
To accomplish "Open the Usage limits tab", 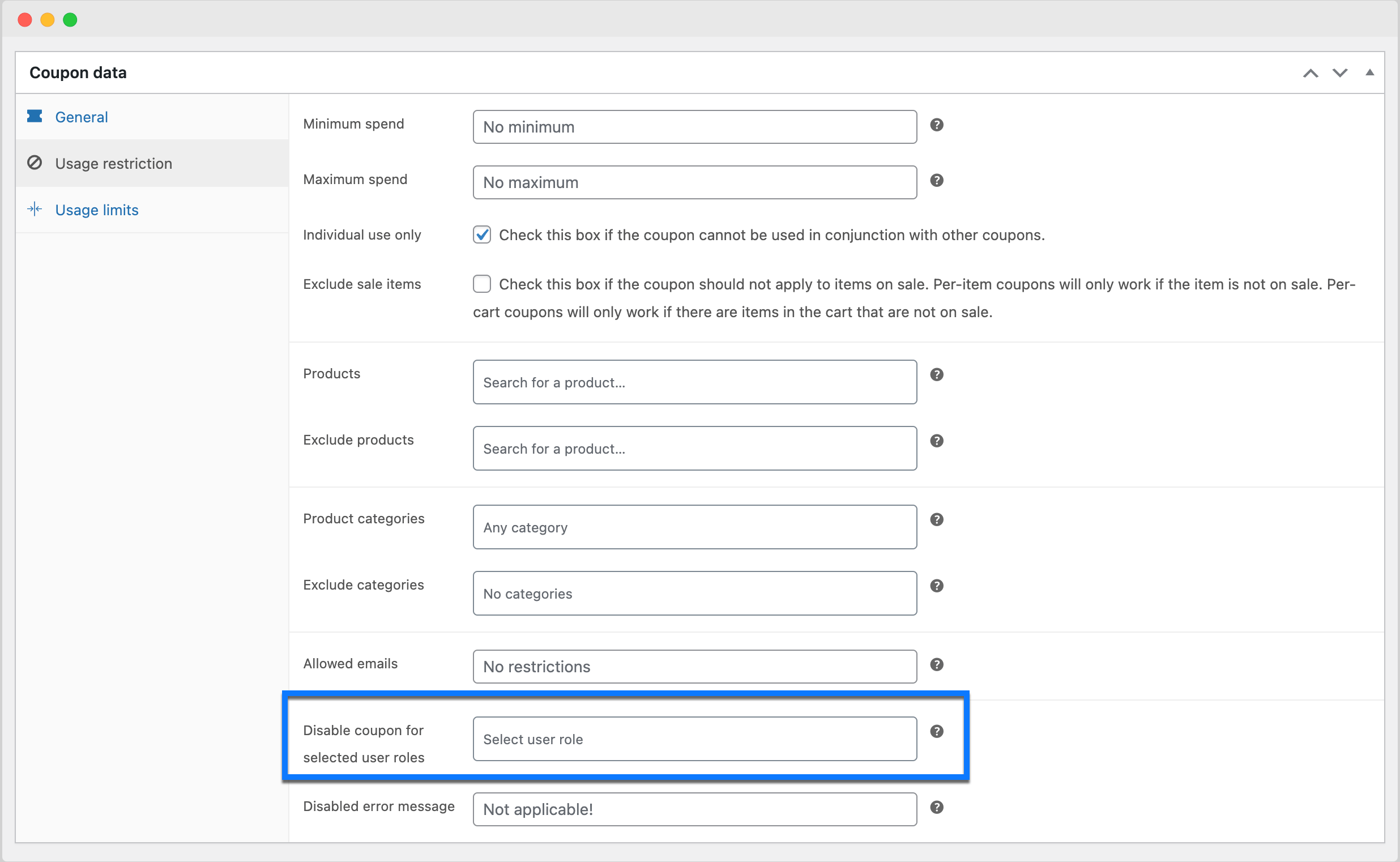I will click(96, 210).
